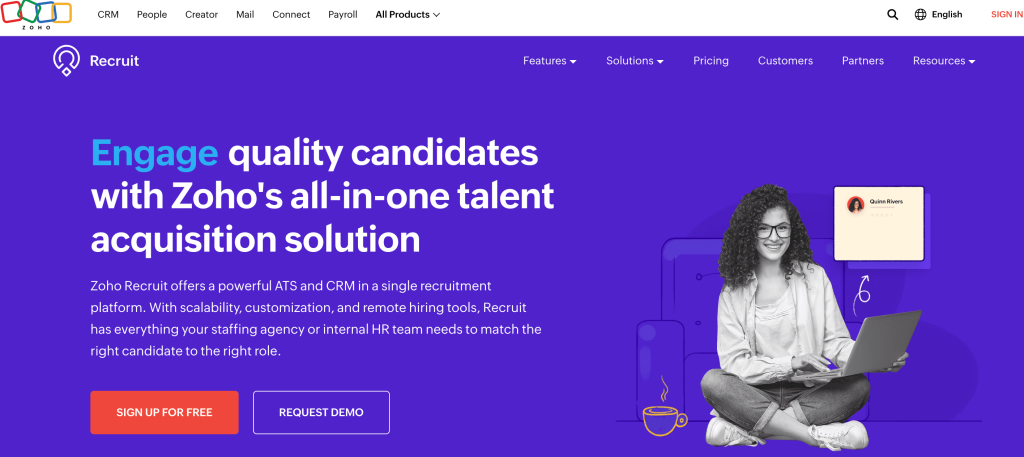
Task: Click the Zoho logo icon
Action: (37, 16)
